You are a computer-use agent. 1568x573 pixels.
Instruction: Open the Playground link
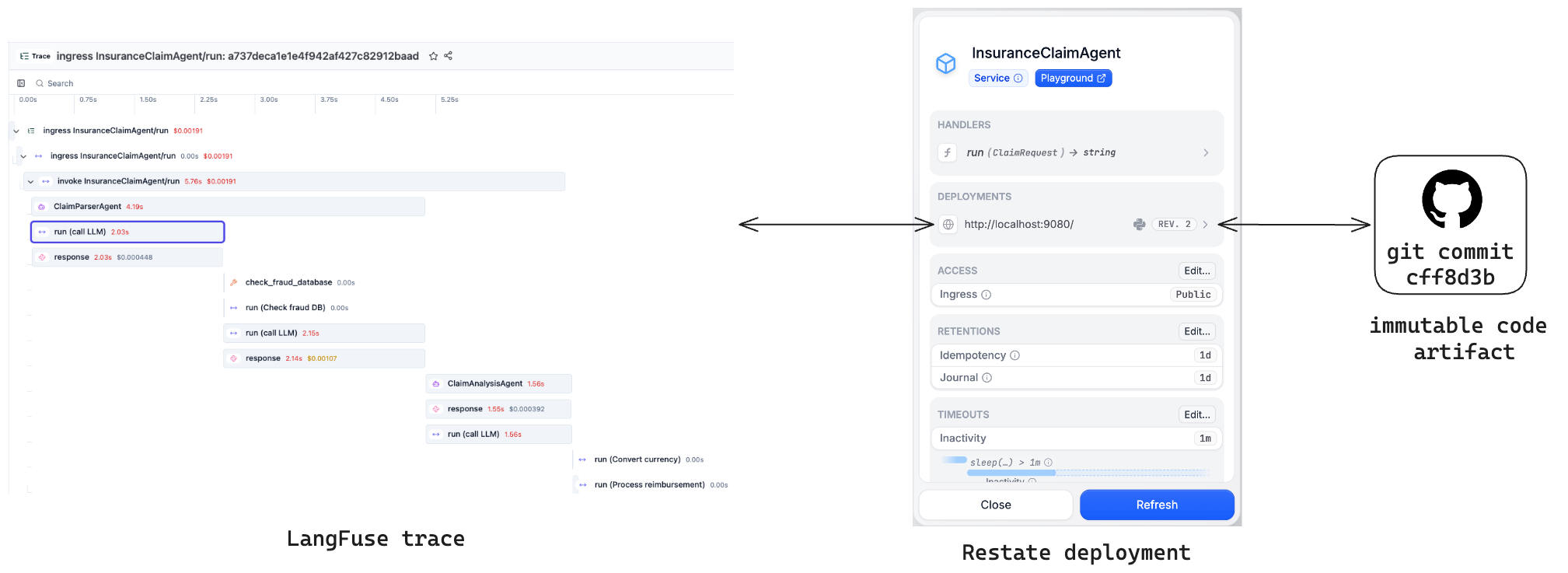coord(1073,79)
